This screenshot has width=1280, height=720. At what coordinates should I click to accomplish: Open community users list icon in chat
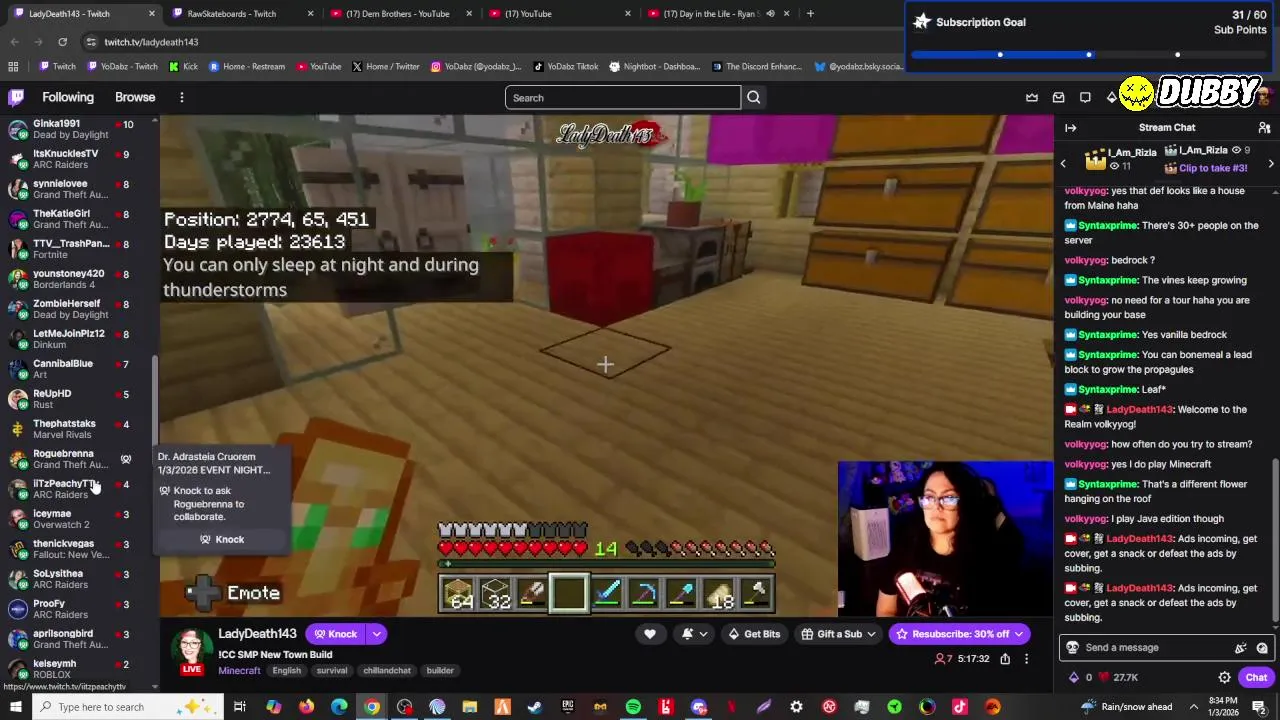tap(1264, 128)
